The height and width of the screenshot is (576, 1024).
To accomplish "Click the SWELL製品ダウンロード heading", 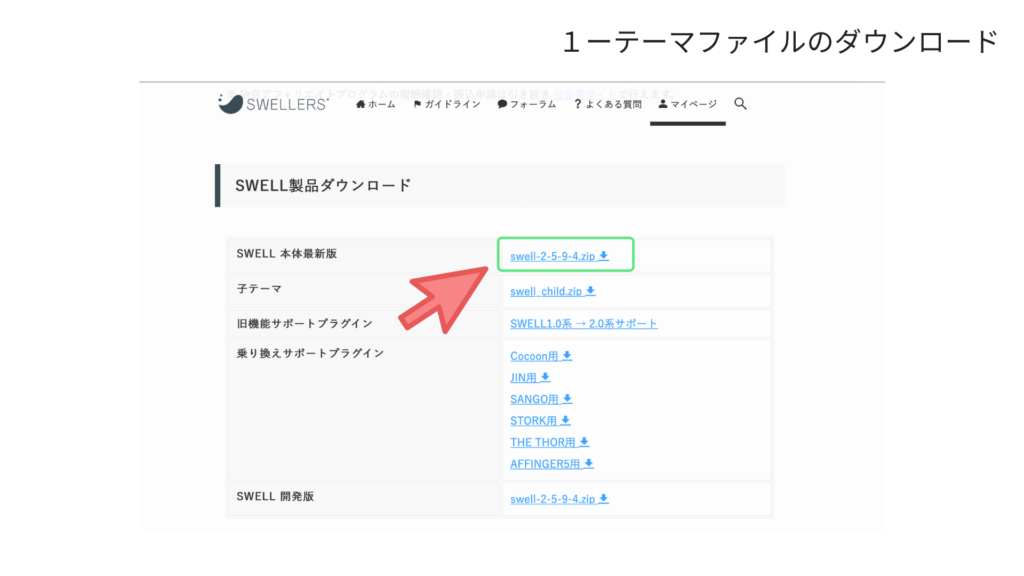I will point(323,185).
